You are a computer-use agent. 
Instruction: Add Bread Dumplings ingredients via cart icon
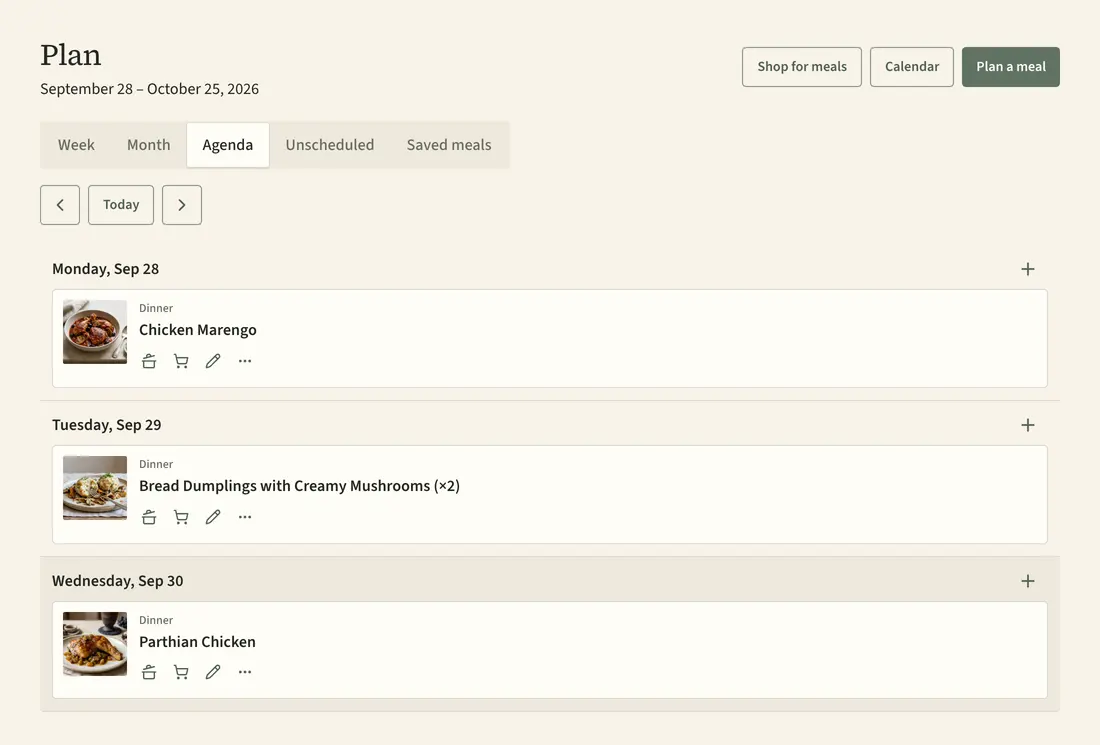181,517
